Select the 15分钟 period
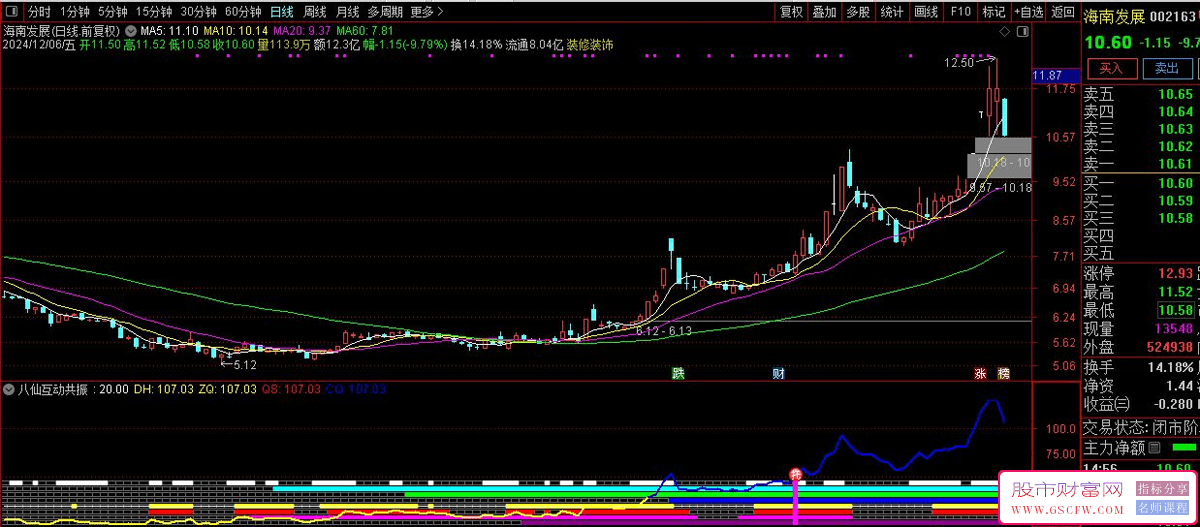The width and height of the screenshot is (1200, 527). pyautogui.click(x=154, y=12)
